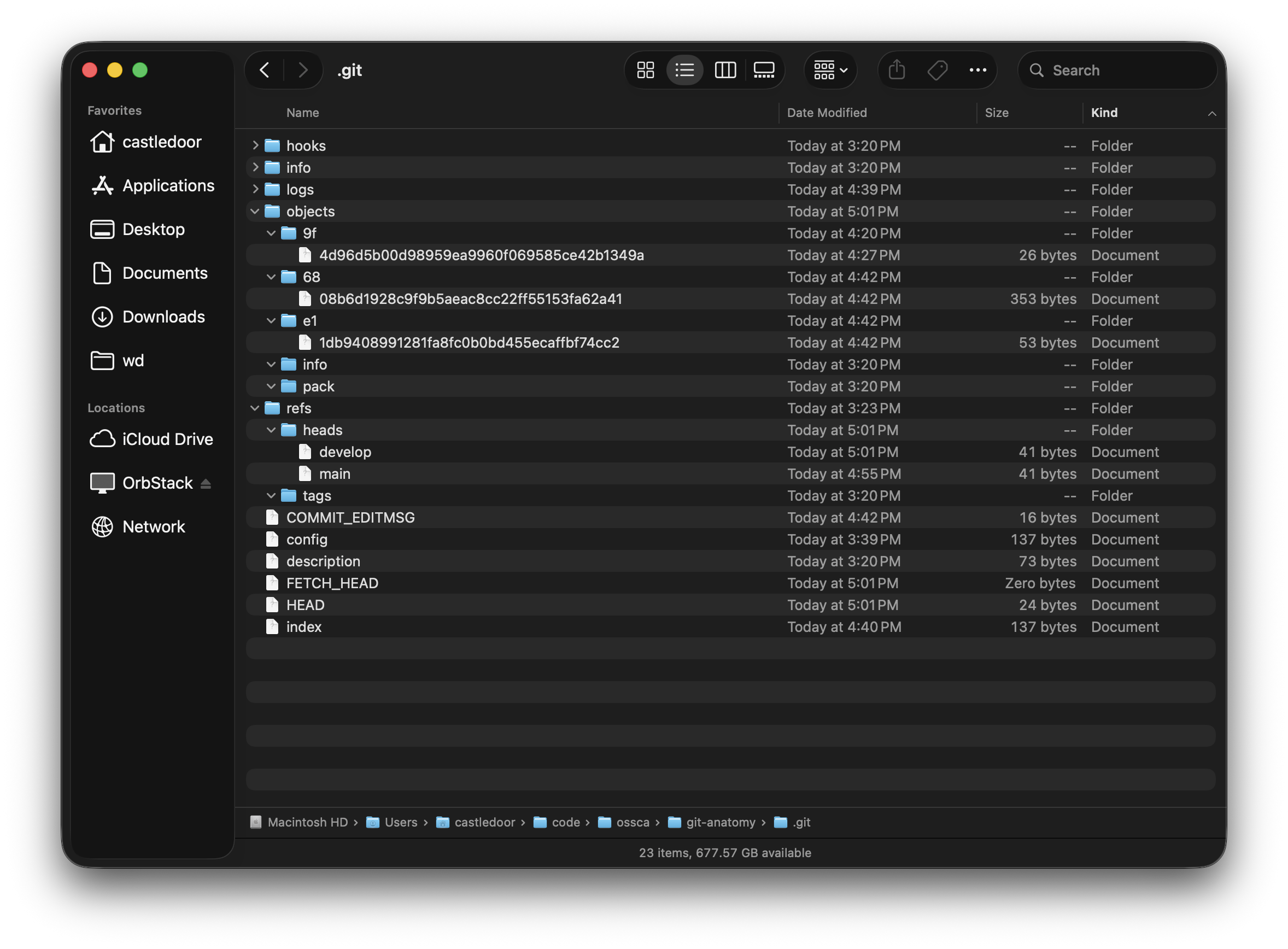Go to git-anatomy in the path bar
This screenshot has width=1288, height=949.
tap(720, 822)
